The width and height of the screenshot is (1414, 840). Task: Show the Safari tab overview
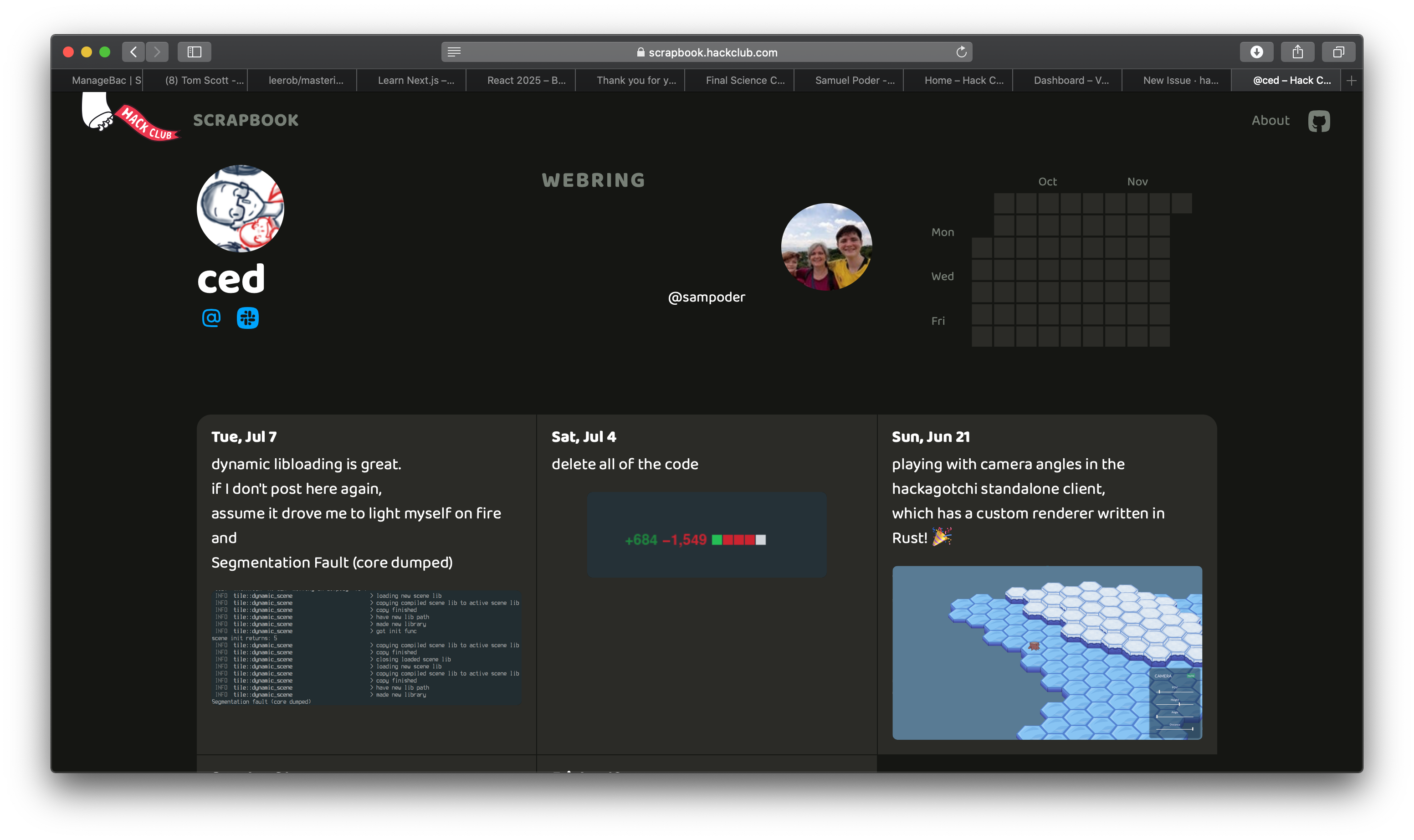click(x=1338, y=52)
